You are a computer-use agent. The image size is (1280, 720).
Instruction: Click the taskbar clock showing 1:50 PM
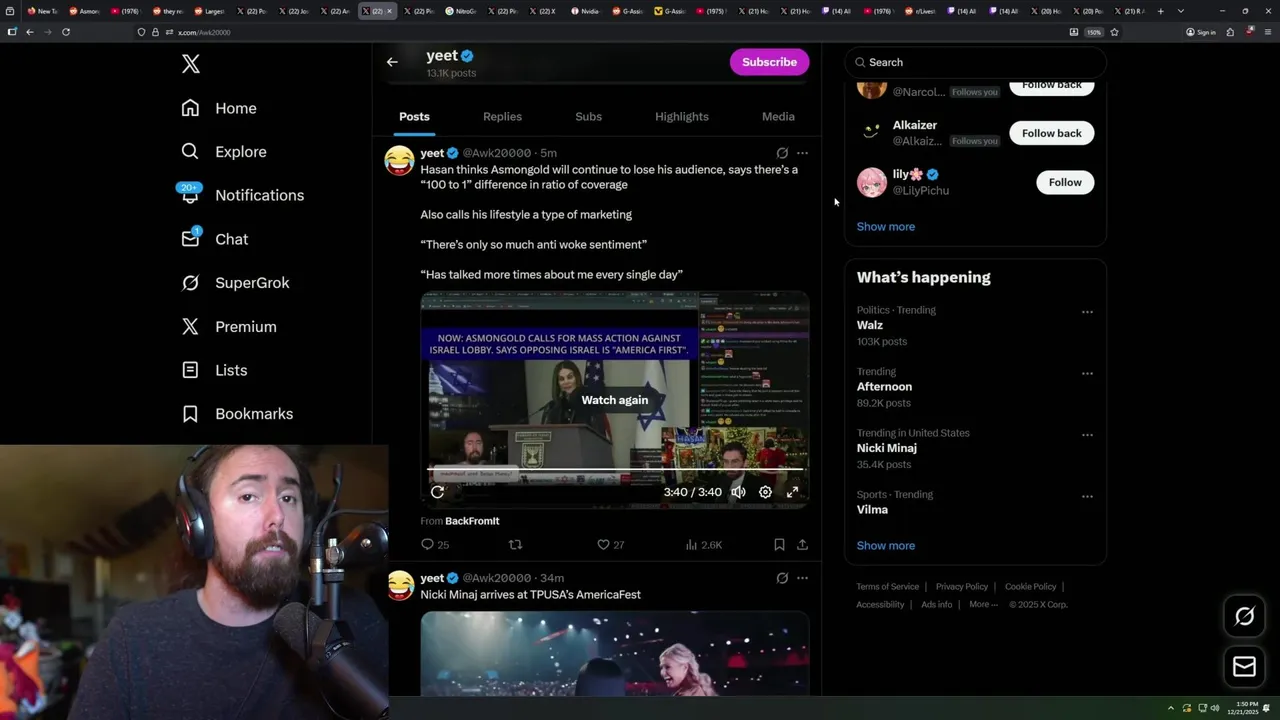(1241, 708)
